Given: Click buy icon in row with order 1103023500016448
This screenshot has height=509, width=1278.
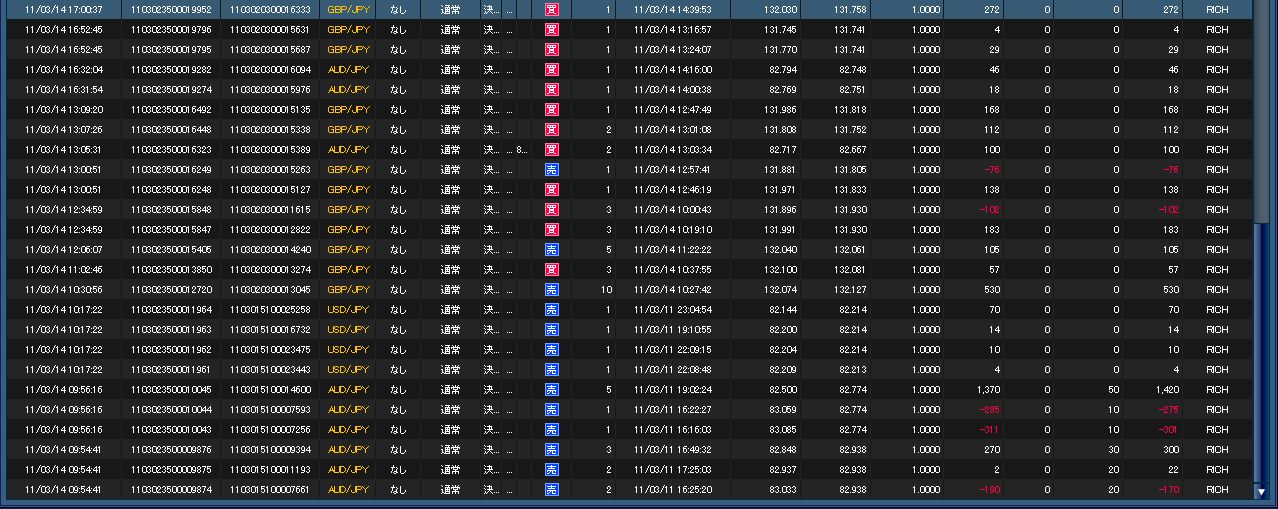Looking at the screenshot, I should click(x=551, y=130).
